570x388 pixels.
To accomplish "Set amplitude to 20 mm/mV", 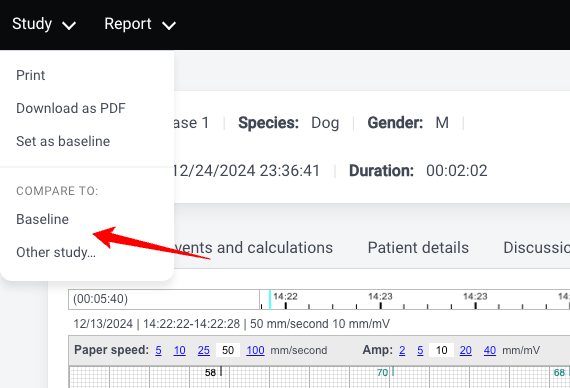I will click(466, 350).
